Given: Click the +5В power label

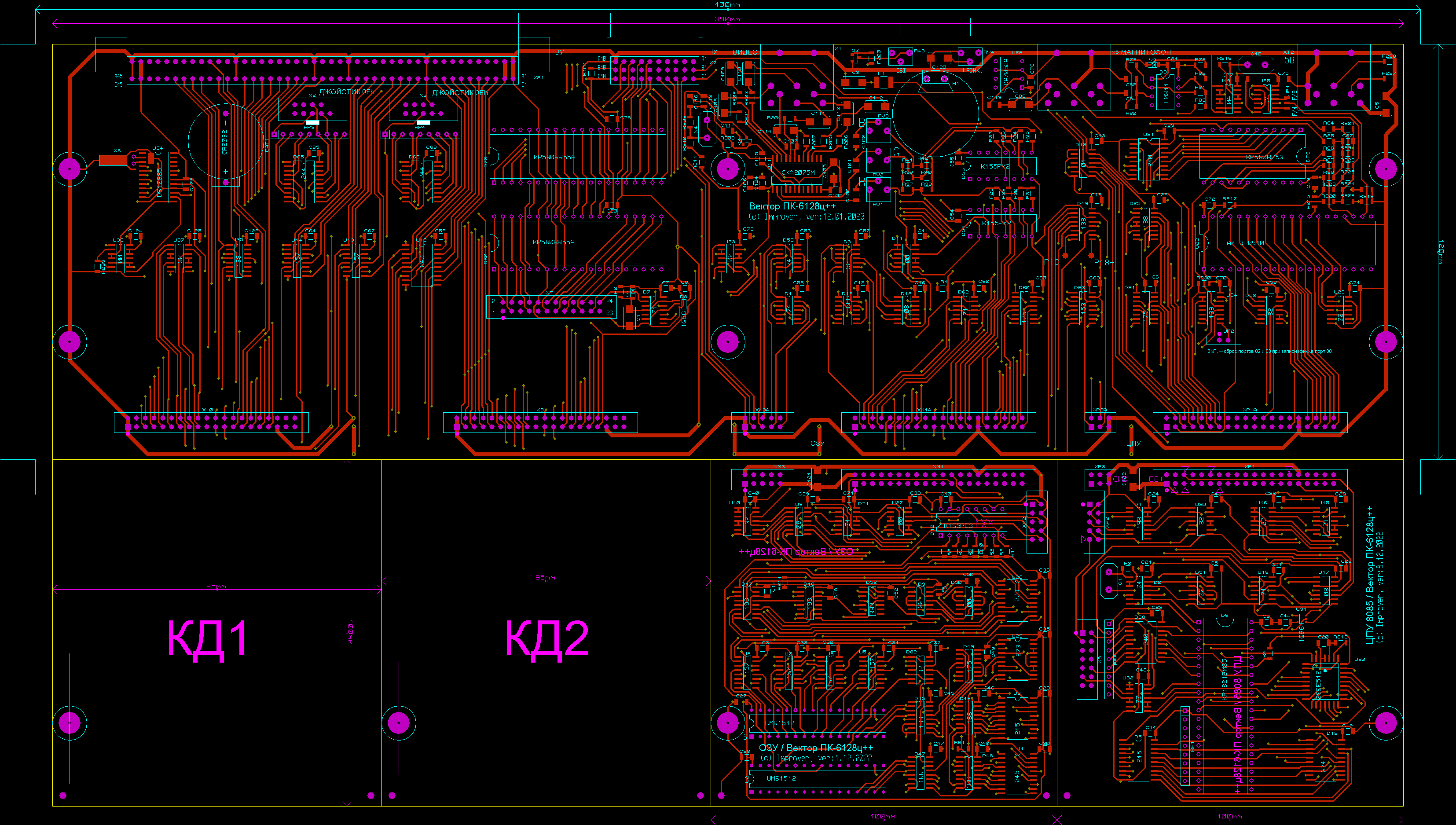Looking at the screenshot, I should [x=1287, y=60].
